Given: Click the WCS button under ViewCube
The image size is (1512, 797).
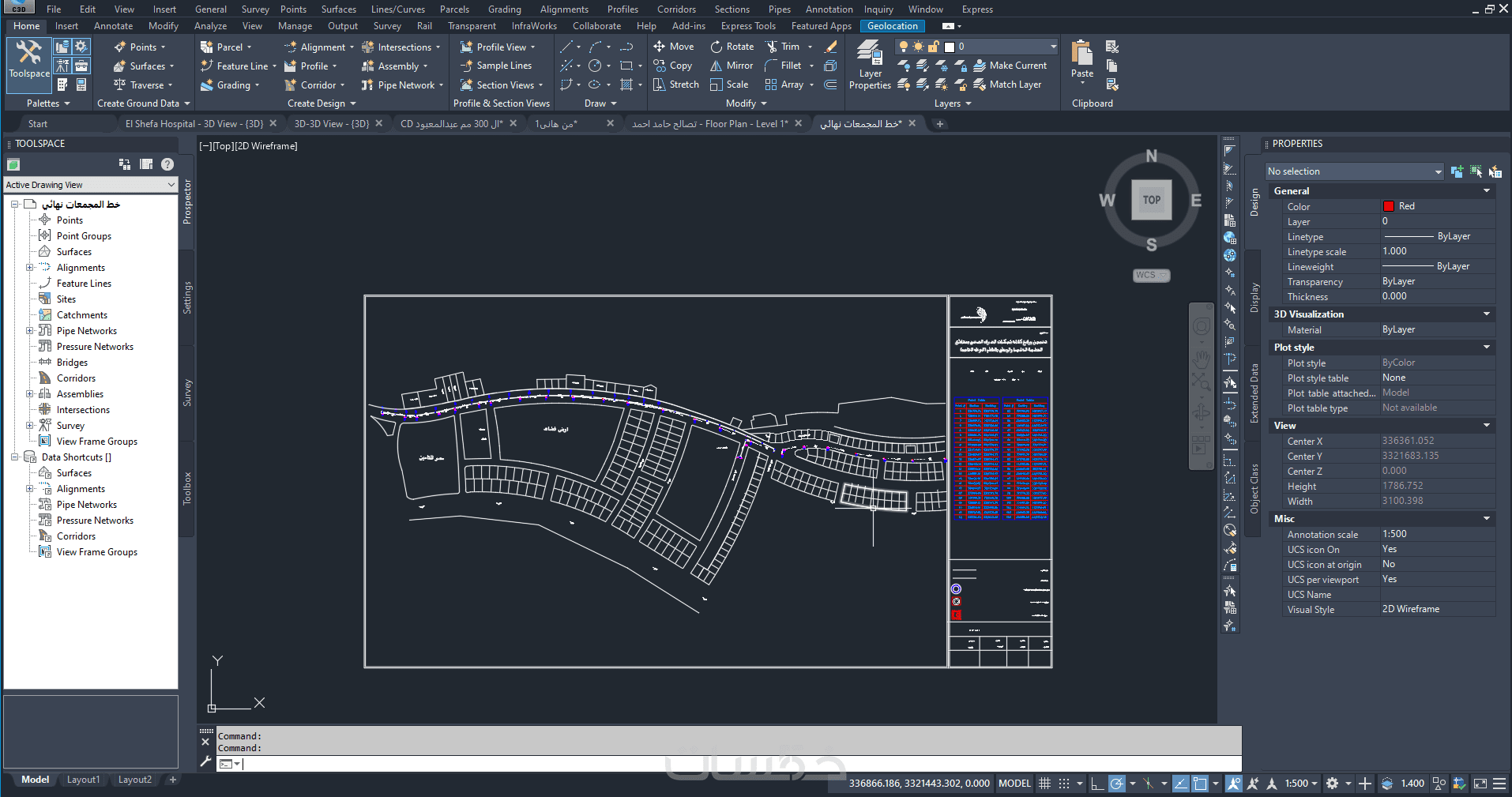Looking at the screenshot, I should click(1151, 276).
